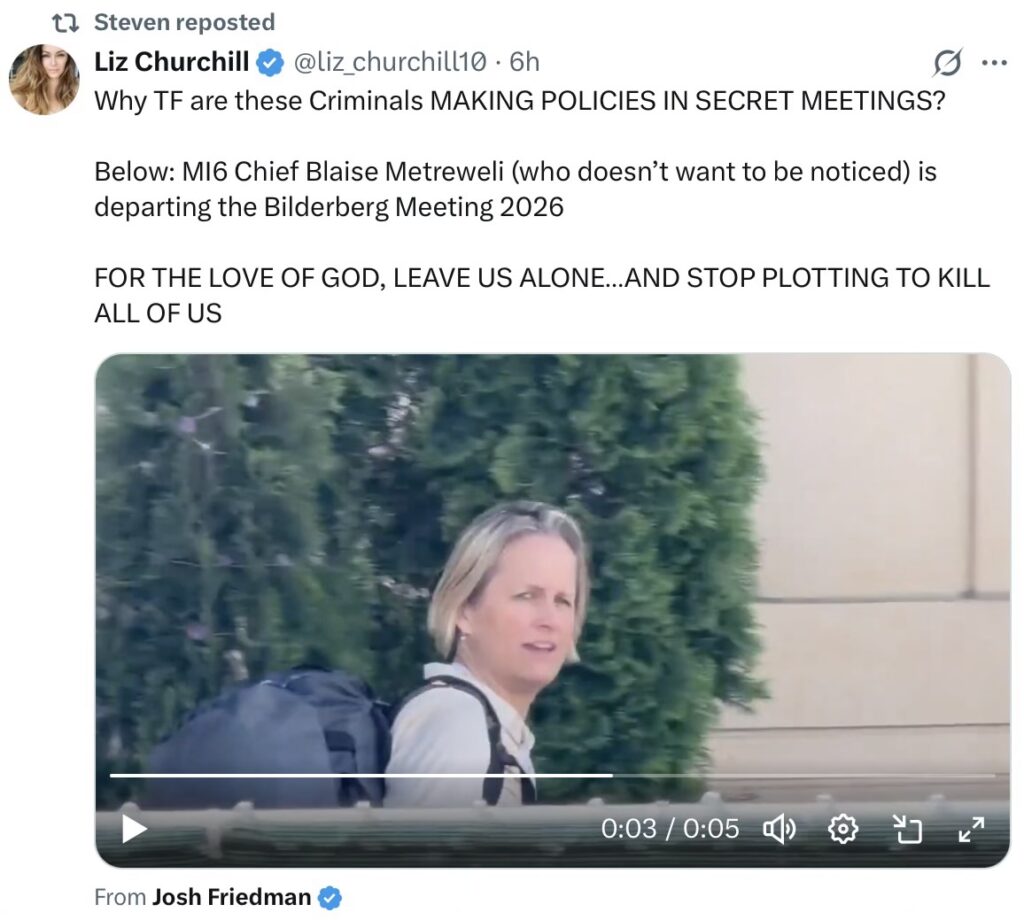
Task: Expand the video to fullscreen
Action: [x=971, y=829]
